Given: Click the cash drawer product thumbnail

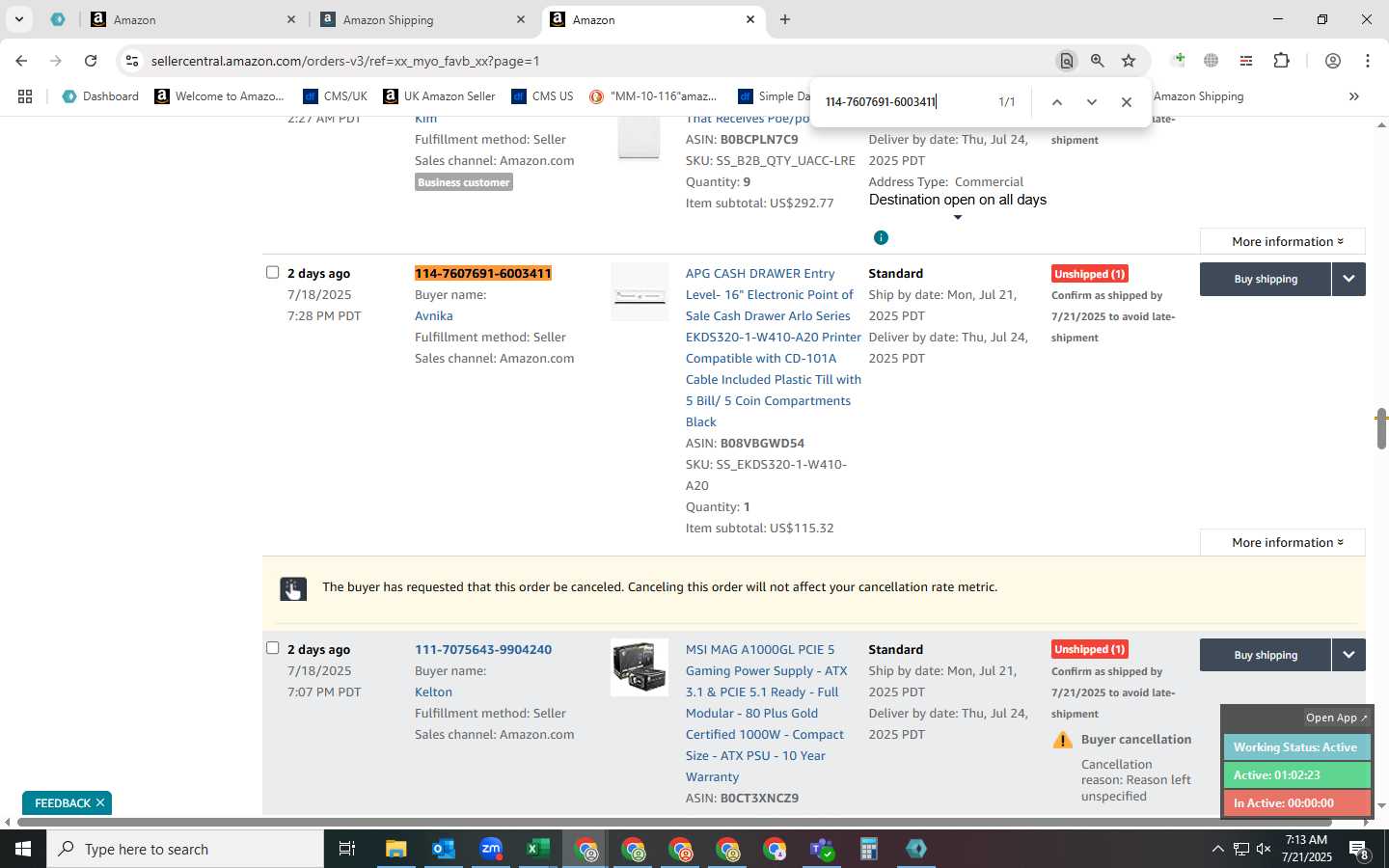Looking at the screenshot, I should tap(640, 294).
